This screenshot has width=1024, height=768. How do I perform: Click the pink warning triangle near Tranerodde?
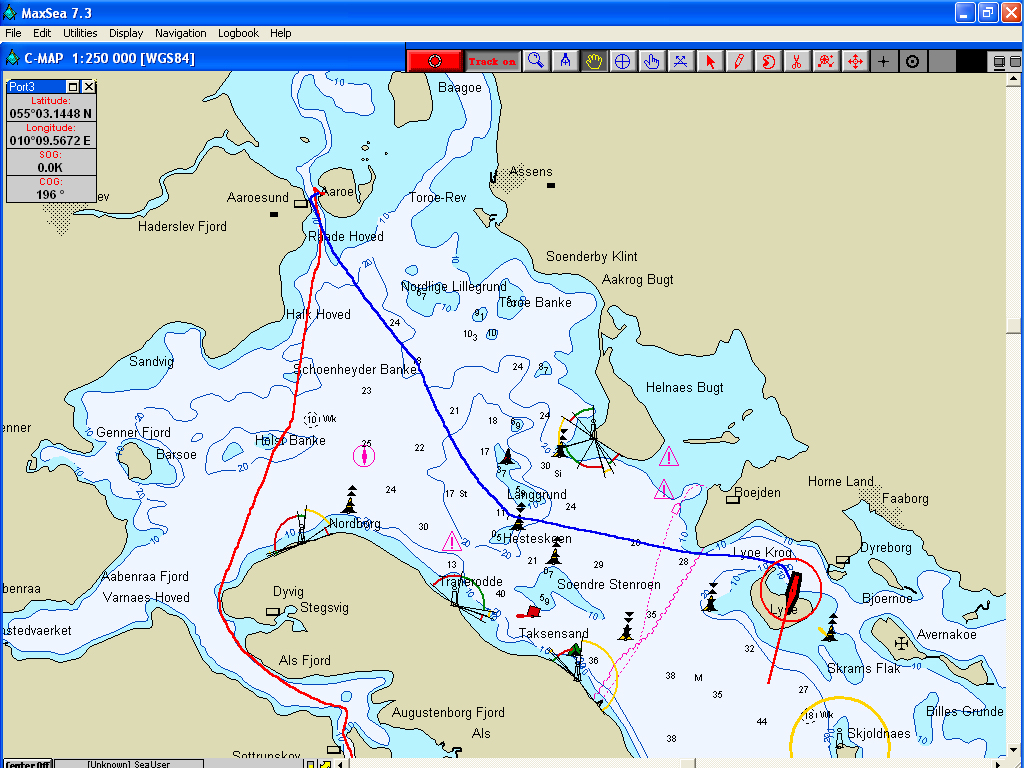pyautogui.click(x=452, y=541)
